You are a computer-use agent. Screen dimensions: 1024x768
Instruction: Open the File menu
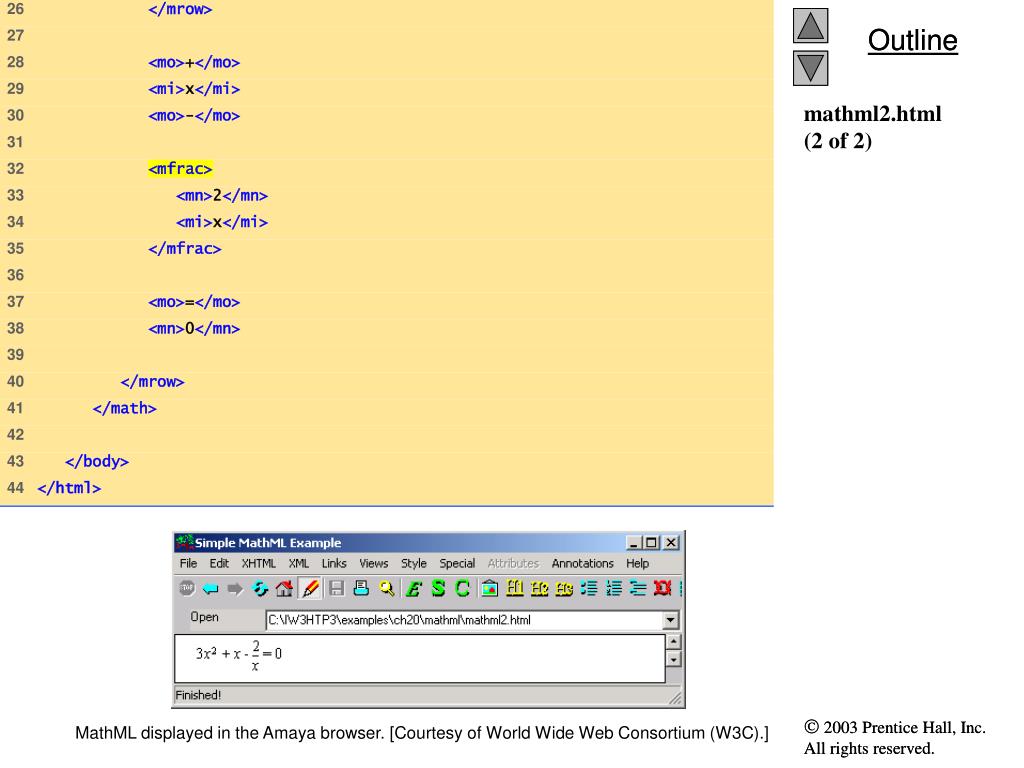click(188, 563)
